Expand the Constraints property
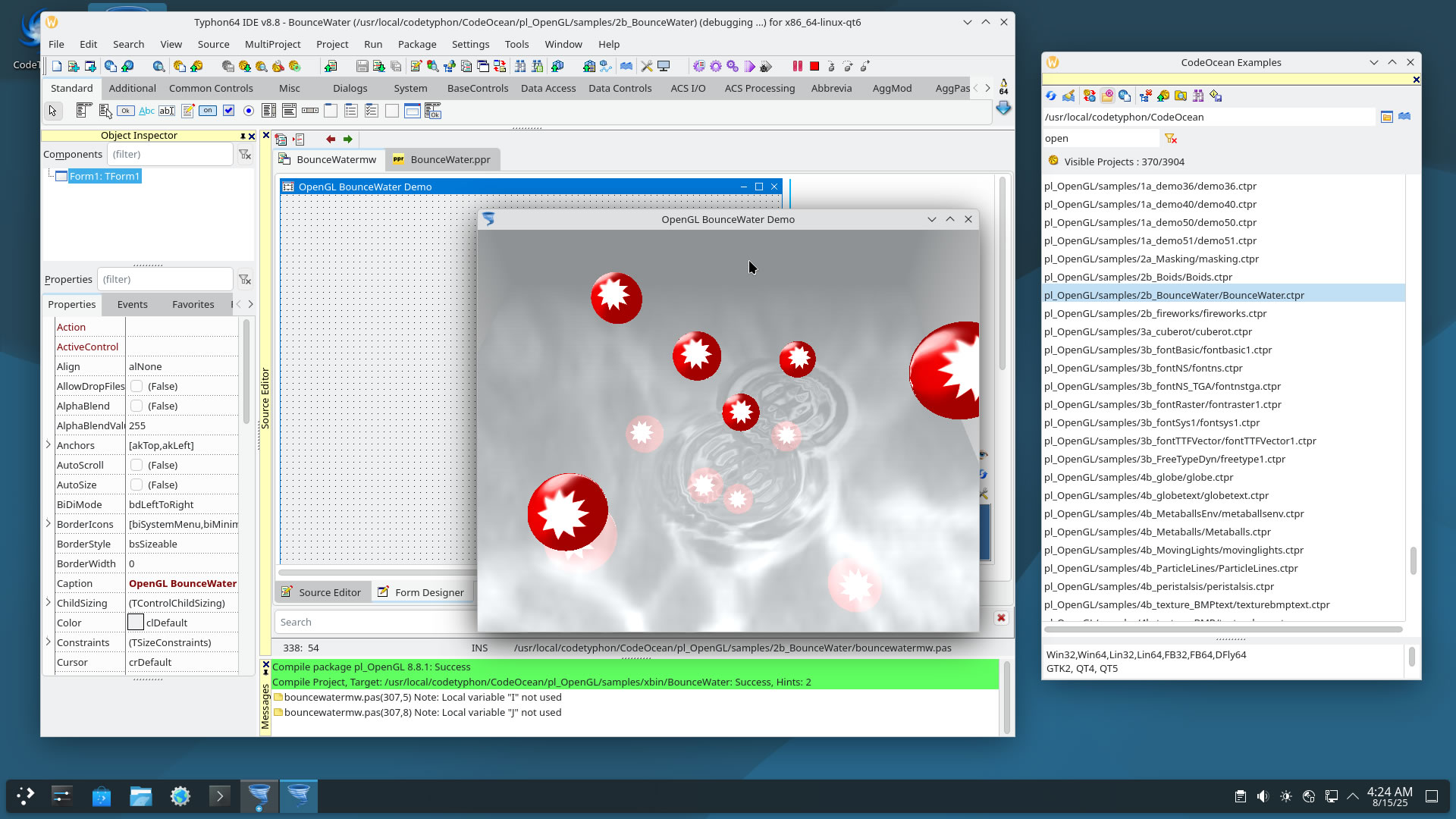The height and width of the screenshot is (819, 1456). [49, 642]
